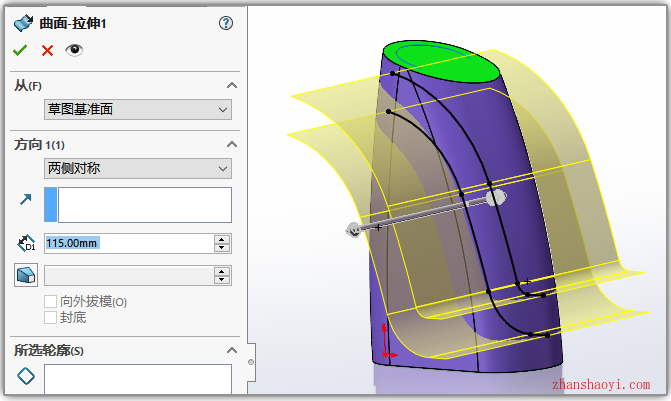Click the 115.00mm depth field
Image resolution: width=671 pixels, height=401 pixels.
click(x=129, y=243)
